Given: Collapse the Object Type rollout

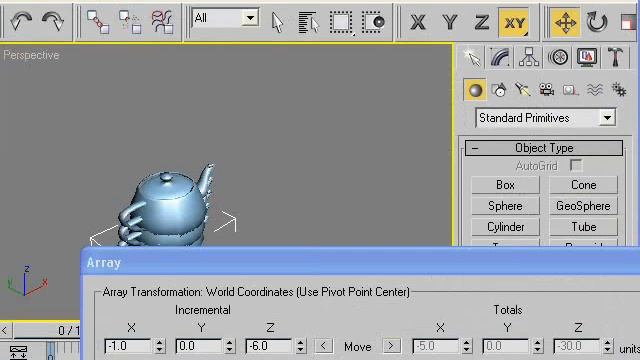Looking at the screenshot, I should click(x=544, y=148).
